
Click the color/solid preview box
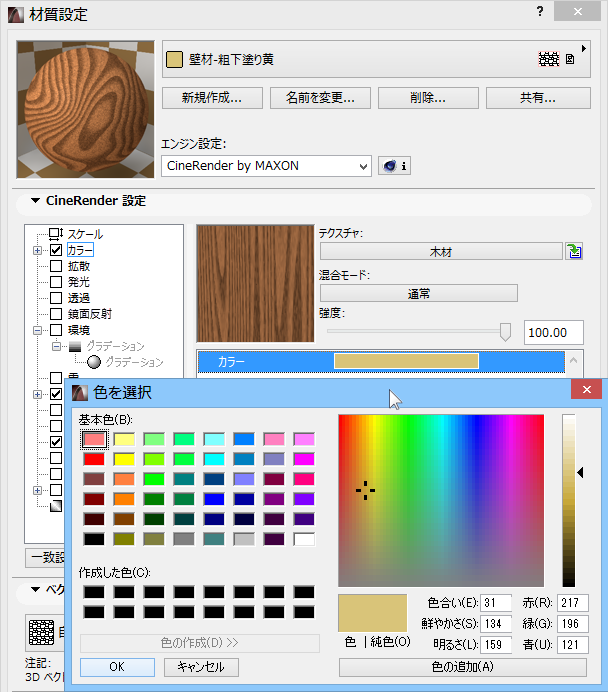tap(372, 613)
